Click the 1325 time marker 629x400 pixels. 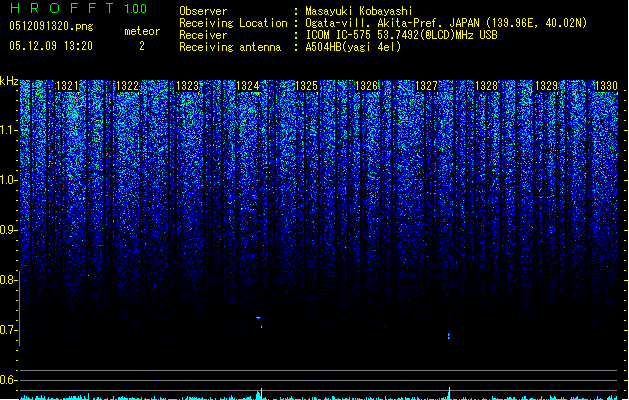point(306,86)
